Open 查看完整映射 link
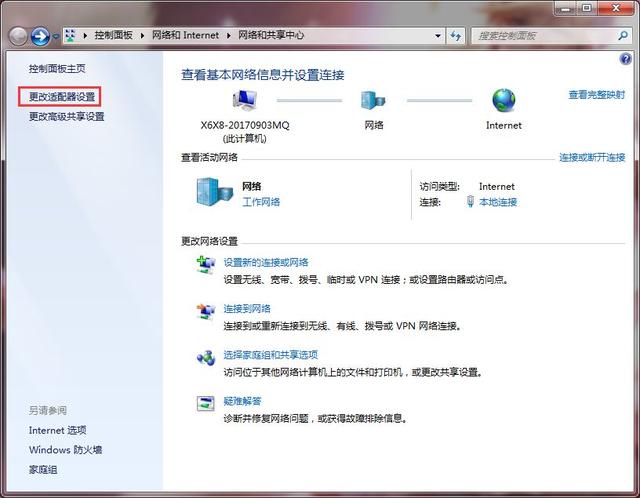640x498 pixels. (x=597, y=95)
